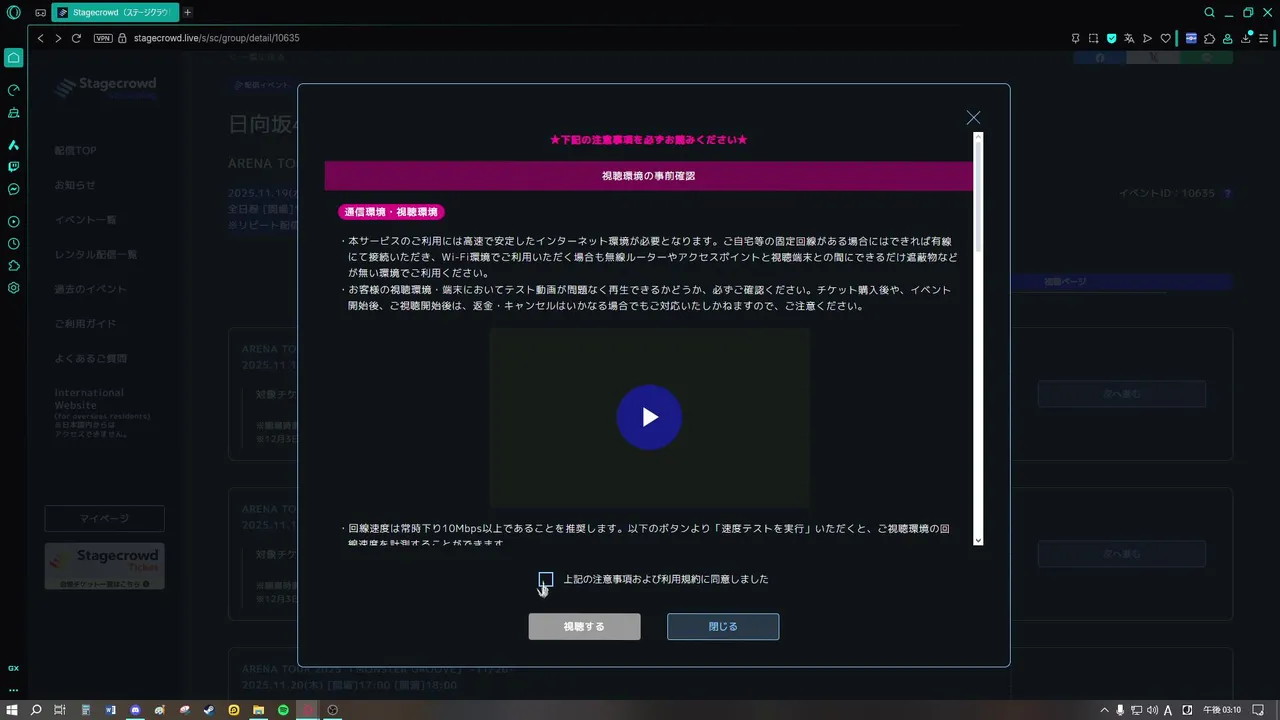Open the tab search magnifier icon
The width and height of the screenshot is (1280, 720).
(x=1210, y=13)
